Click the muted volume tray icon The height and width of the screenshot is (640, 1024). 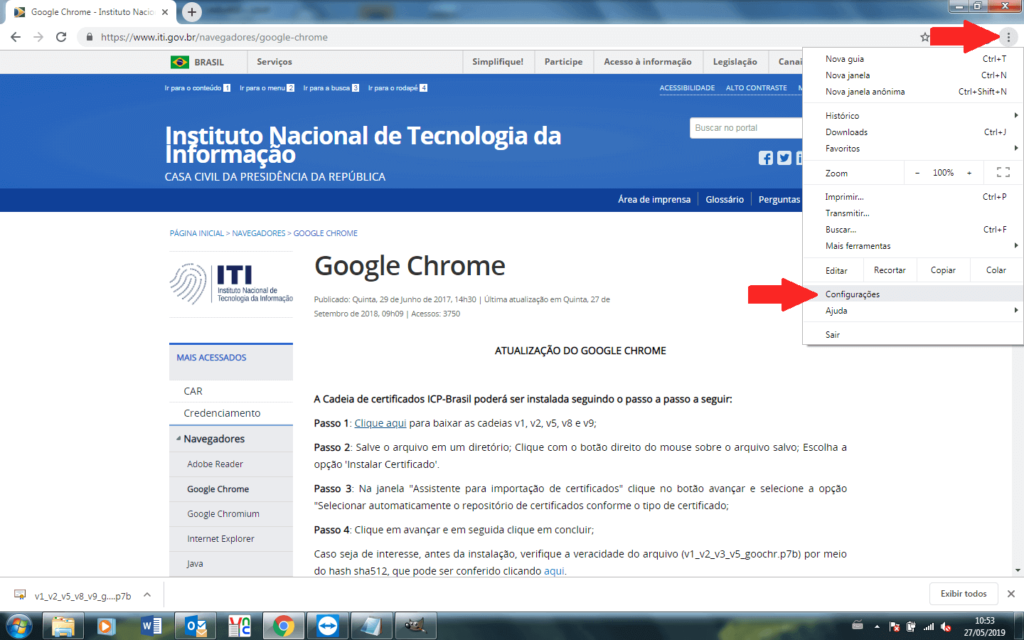click(x=946, y=627)
